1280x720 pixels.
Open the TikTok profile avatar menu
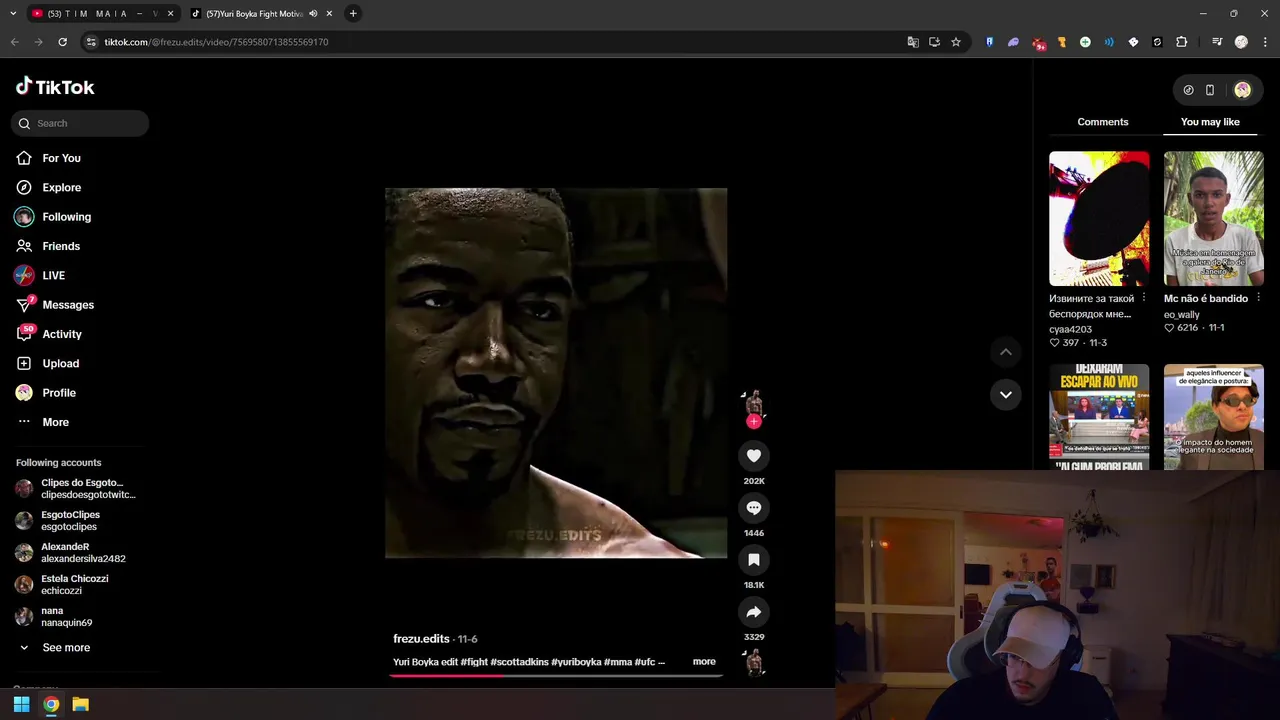click(x=1242, y=90)
